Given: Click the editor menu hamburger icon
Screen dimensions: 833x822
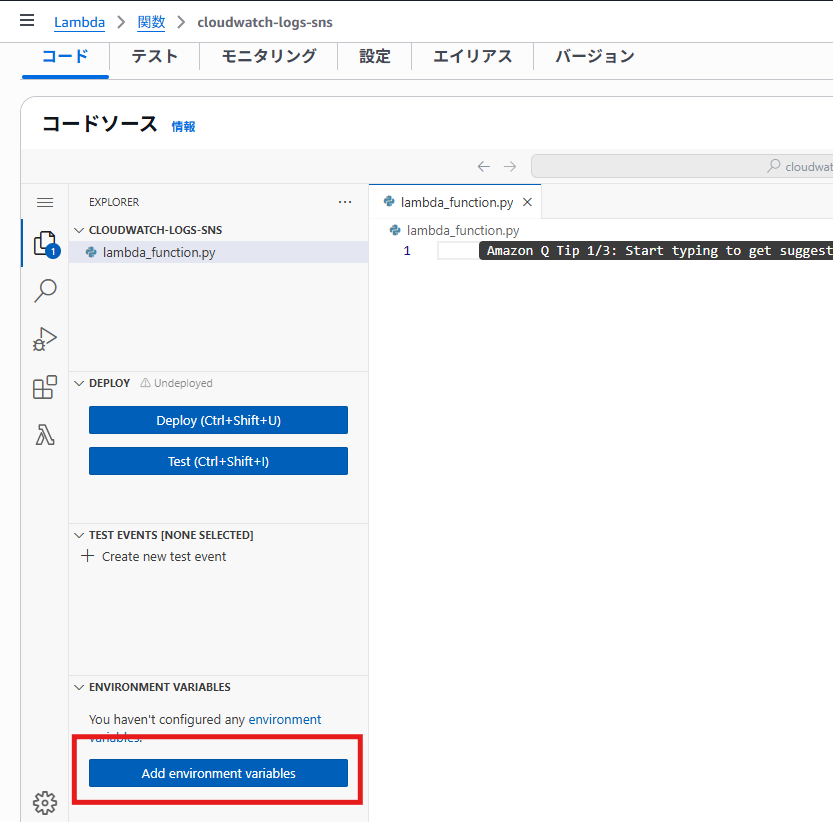Looking at the screenshot, I should [x=45, y=202].
